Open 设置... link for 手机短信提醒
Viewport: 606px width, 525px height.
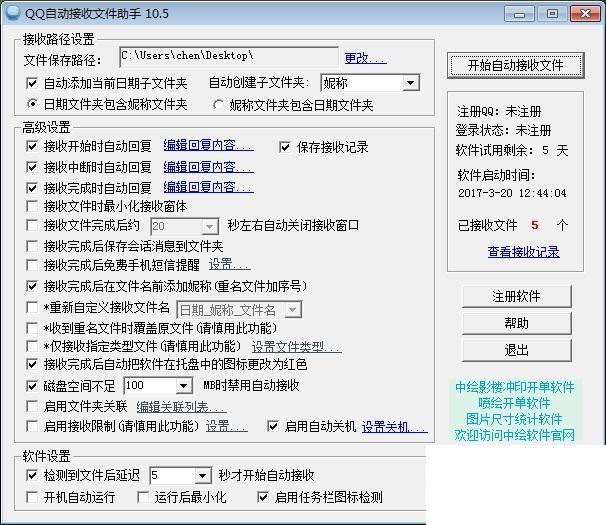[230, 264]
